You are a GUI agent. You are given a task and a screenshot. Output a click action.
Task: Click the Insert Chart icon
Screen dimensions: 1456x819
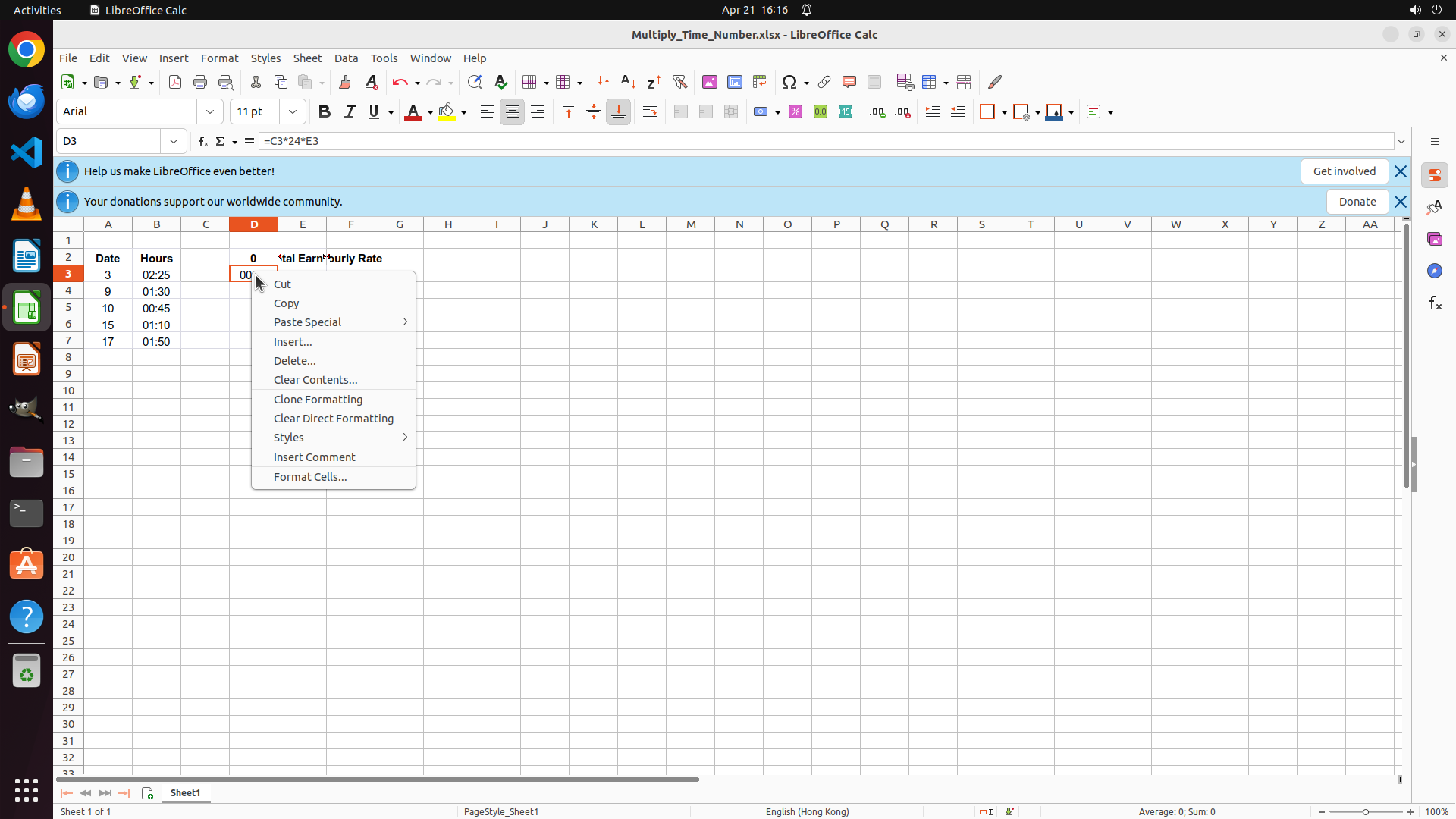pyautogui.click(x=734, y=82)
